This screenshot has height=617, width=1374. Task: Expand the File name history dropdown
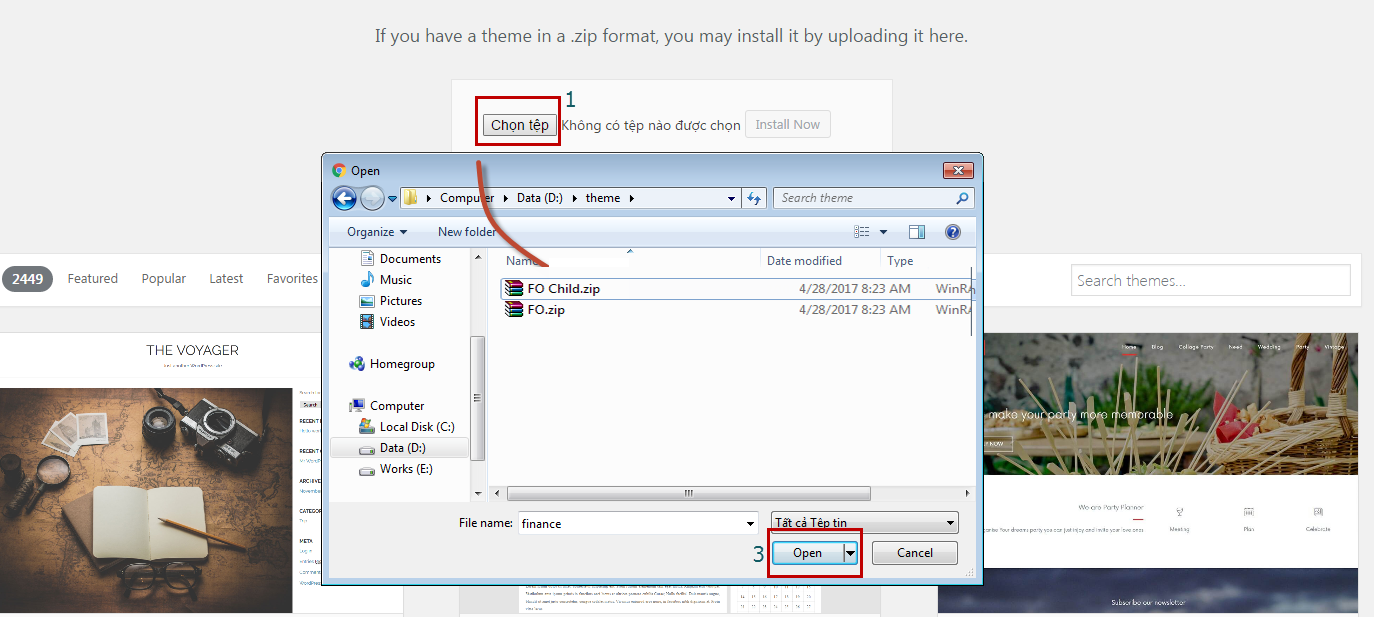coord(751,523)
